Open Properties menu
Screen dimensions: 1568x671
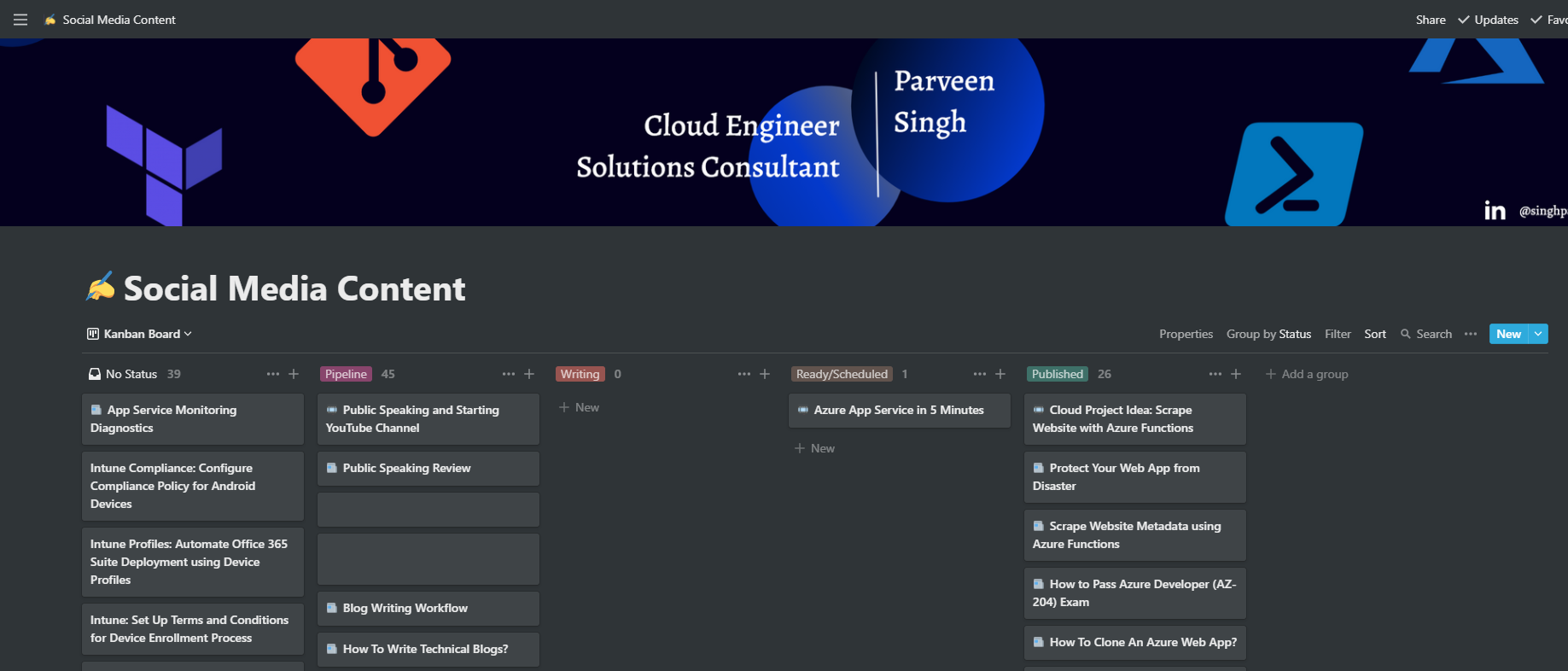tap(1186, 334)
